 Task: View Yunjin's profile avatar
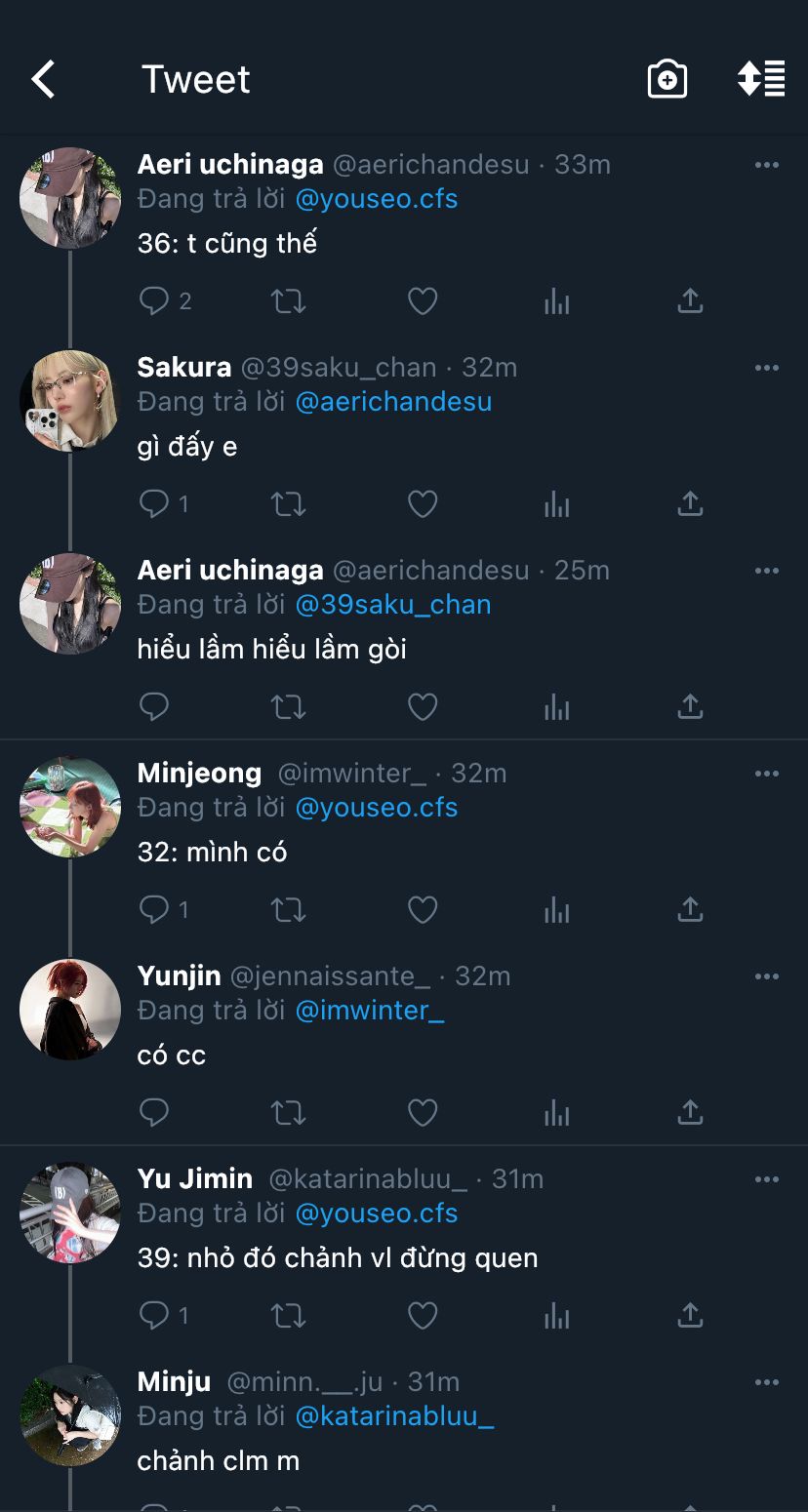(x=69, y=1010)
